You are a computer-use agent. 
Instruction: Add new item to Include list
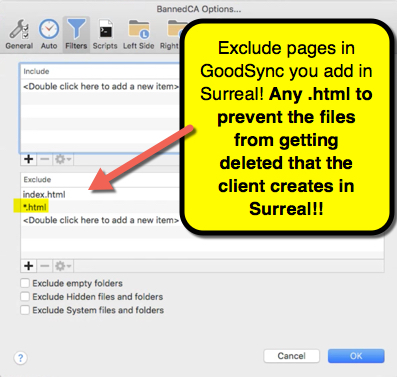tap(29, 159)
